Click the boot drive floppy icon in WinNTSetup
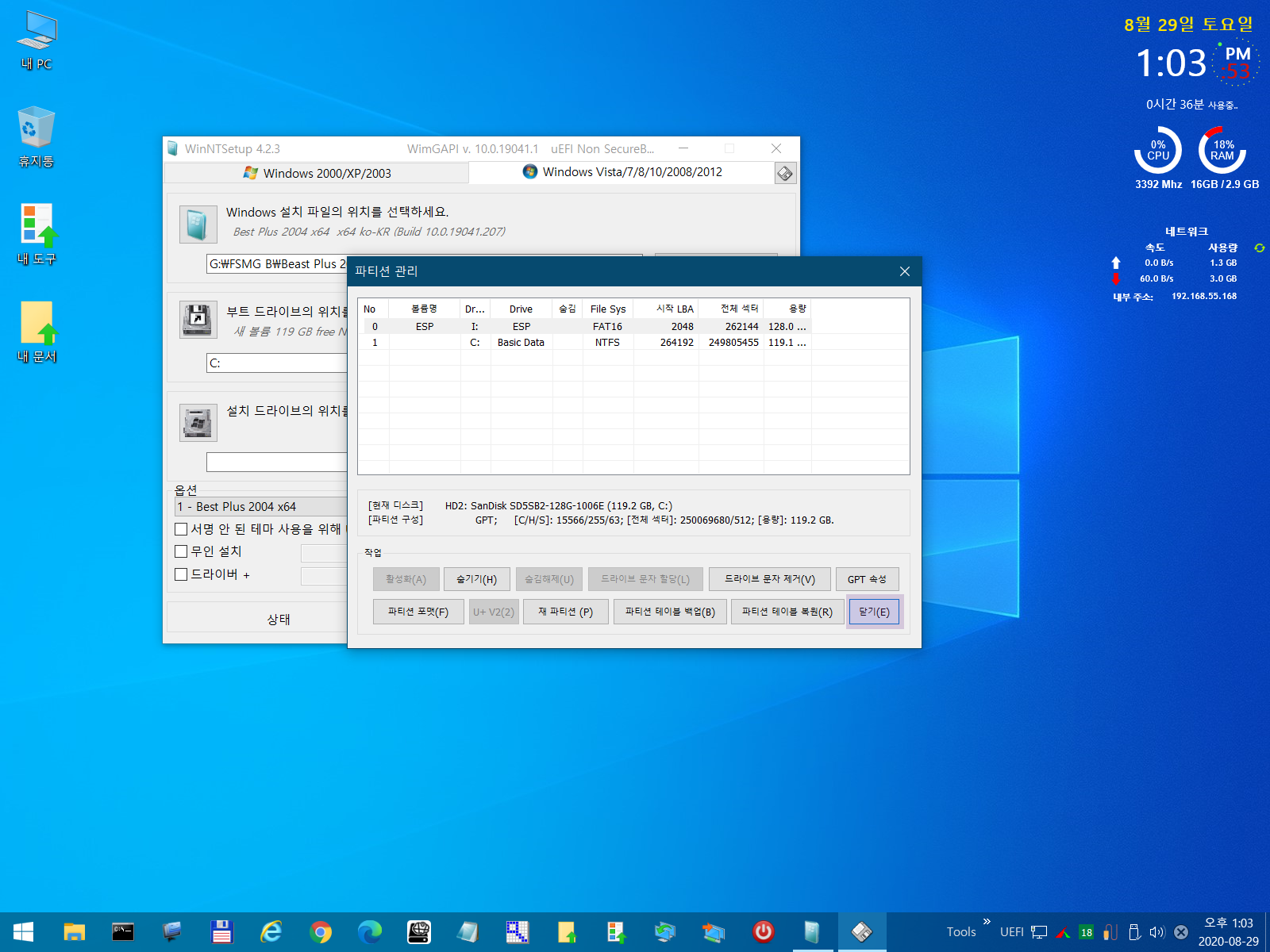 198,319
